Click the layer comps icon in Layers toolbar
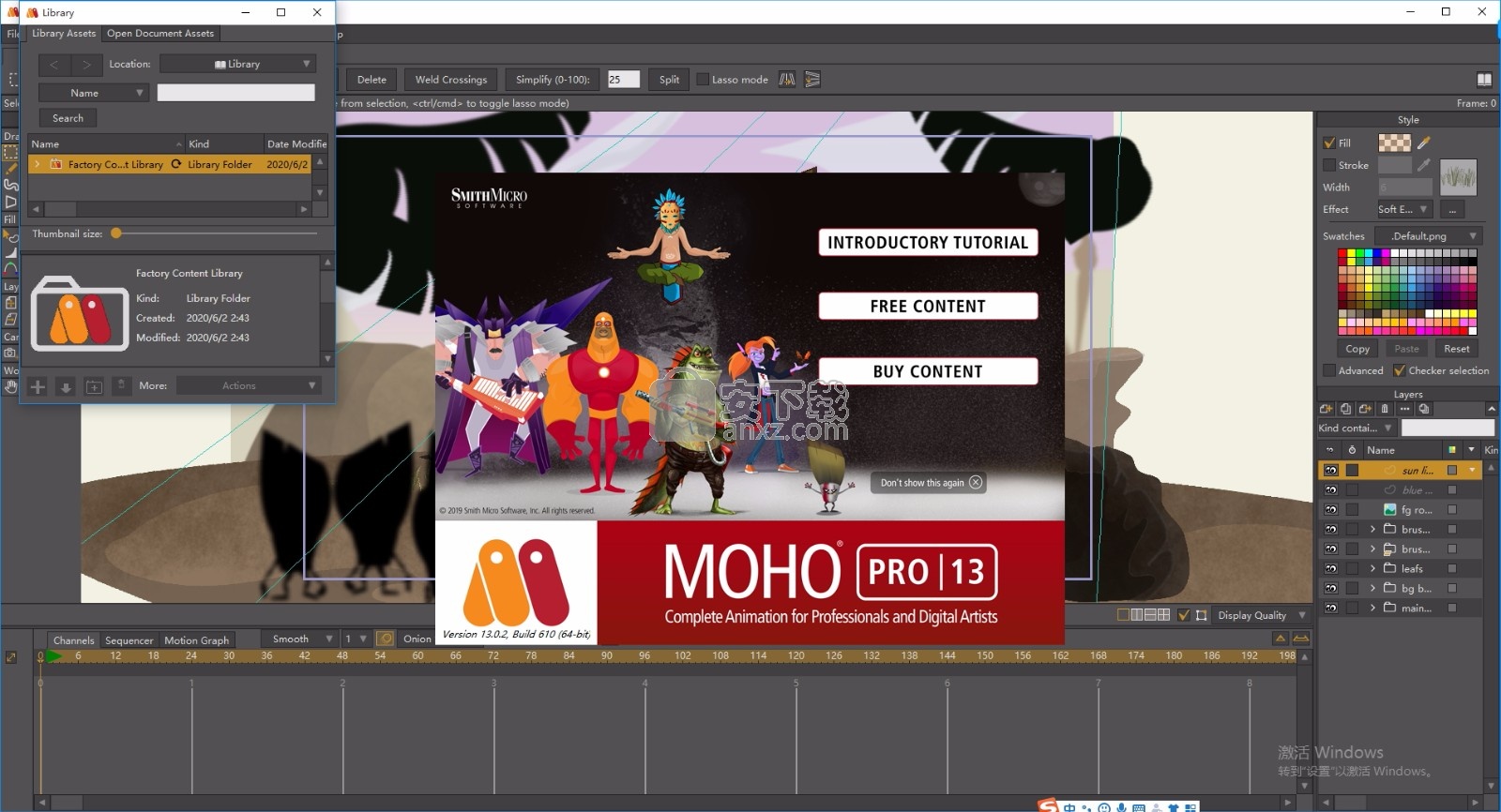The width and height of the screenshot is (1501, 812). [x=1424, y=409]
